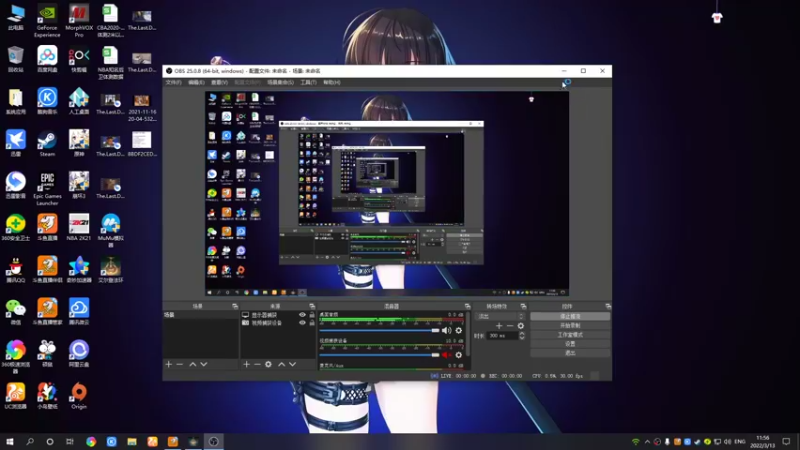Click Start Recording button in Controls

tap(570, 326)
